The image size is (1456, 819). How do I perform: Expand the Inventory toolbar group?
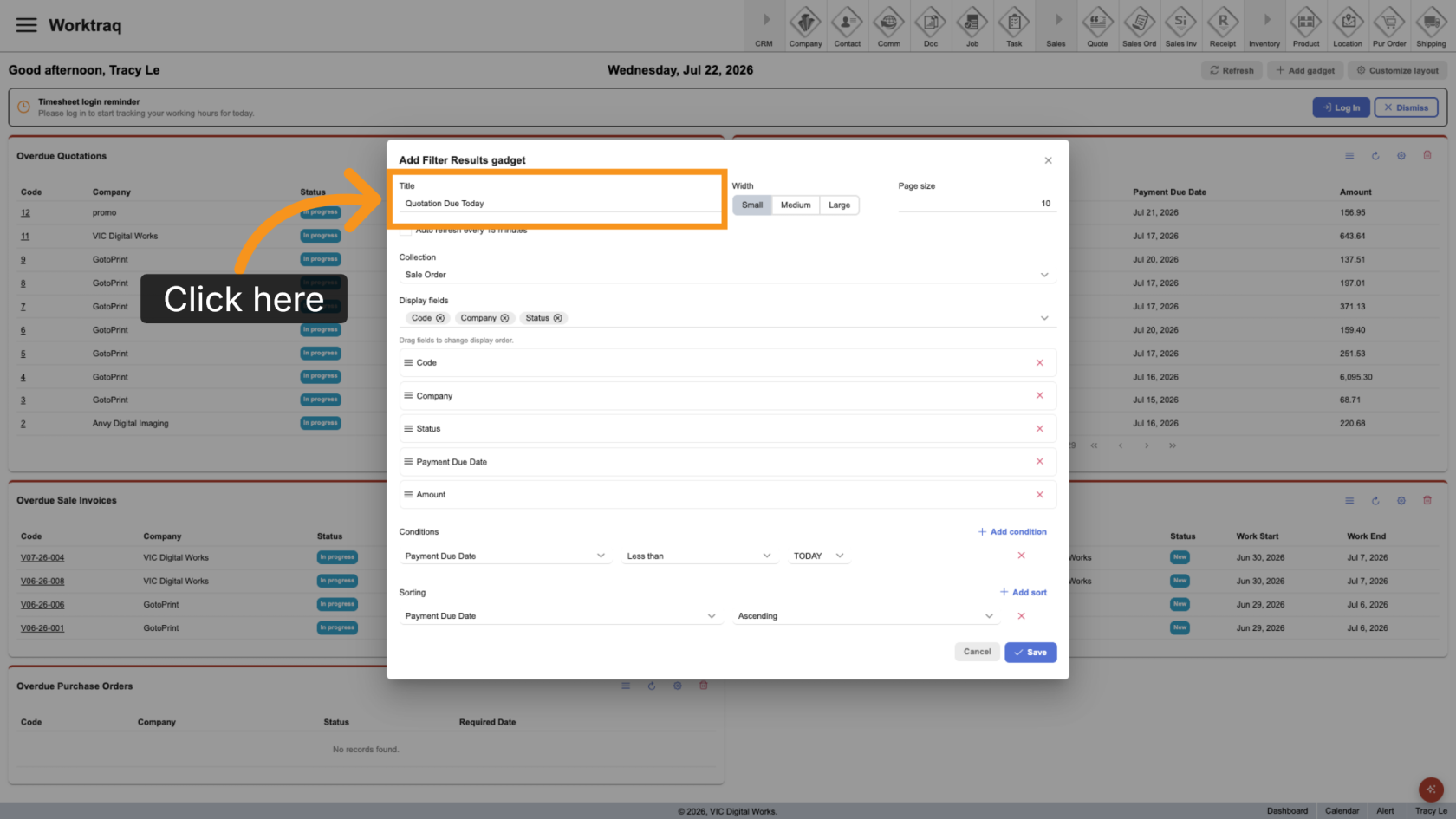point(1264,26)
